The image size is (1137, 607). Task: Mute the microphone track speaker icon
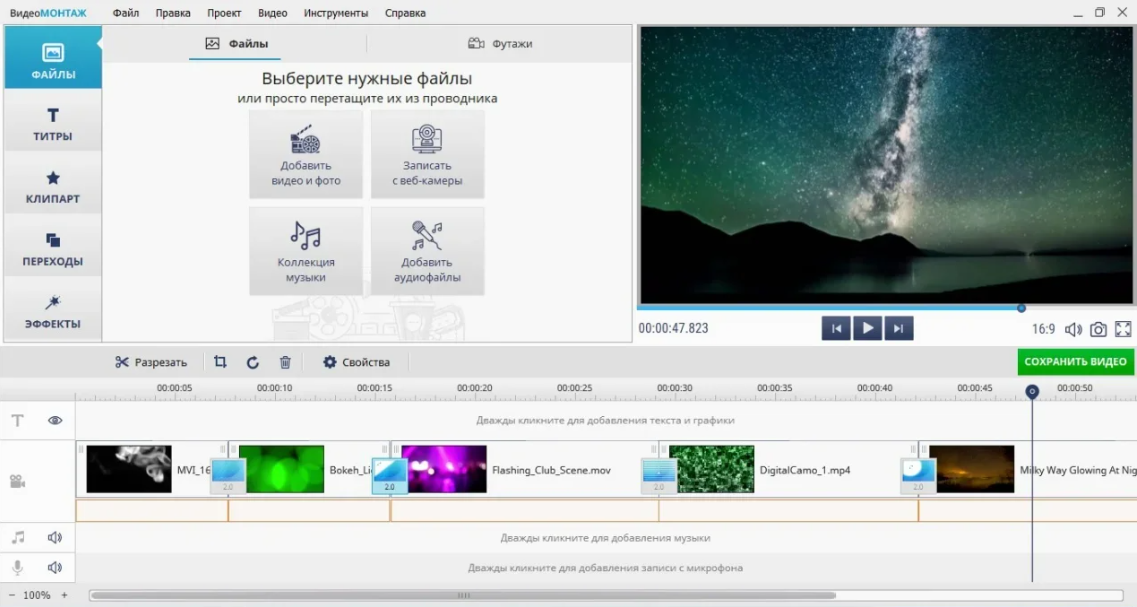55,568
